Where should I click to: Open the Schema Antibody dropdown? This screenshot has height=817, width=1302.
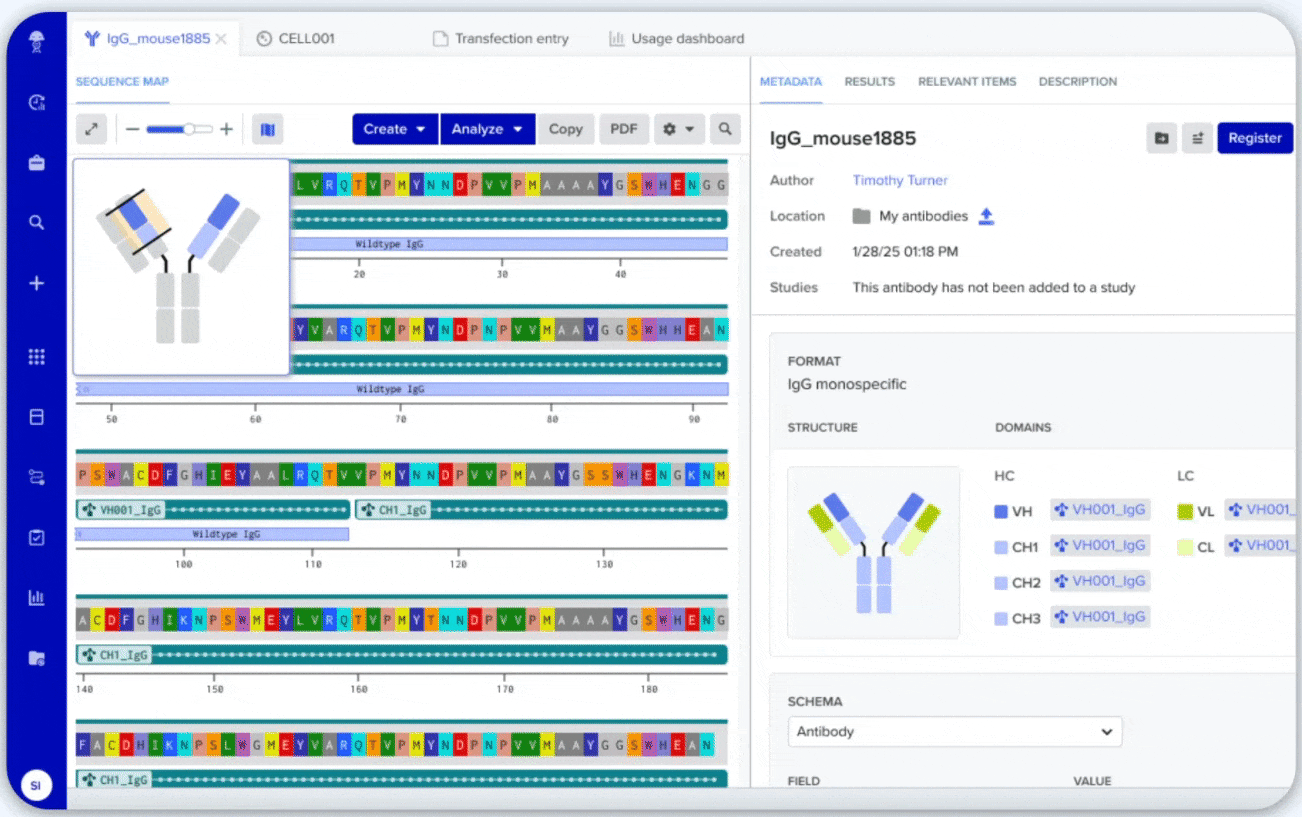955,732
